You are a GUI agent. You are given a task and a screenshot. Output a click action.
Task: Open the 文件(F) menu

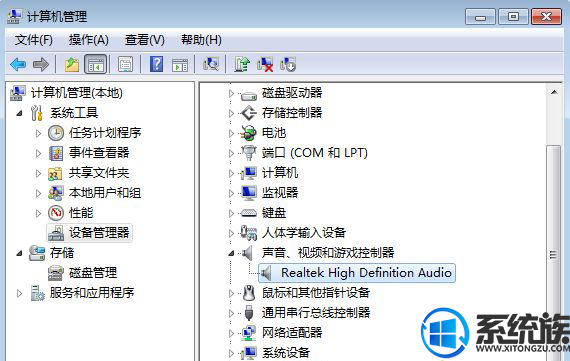click(33, 40)
